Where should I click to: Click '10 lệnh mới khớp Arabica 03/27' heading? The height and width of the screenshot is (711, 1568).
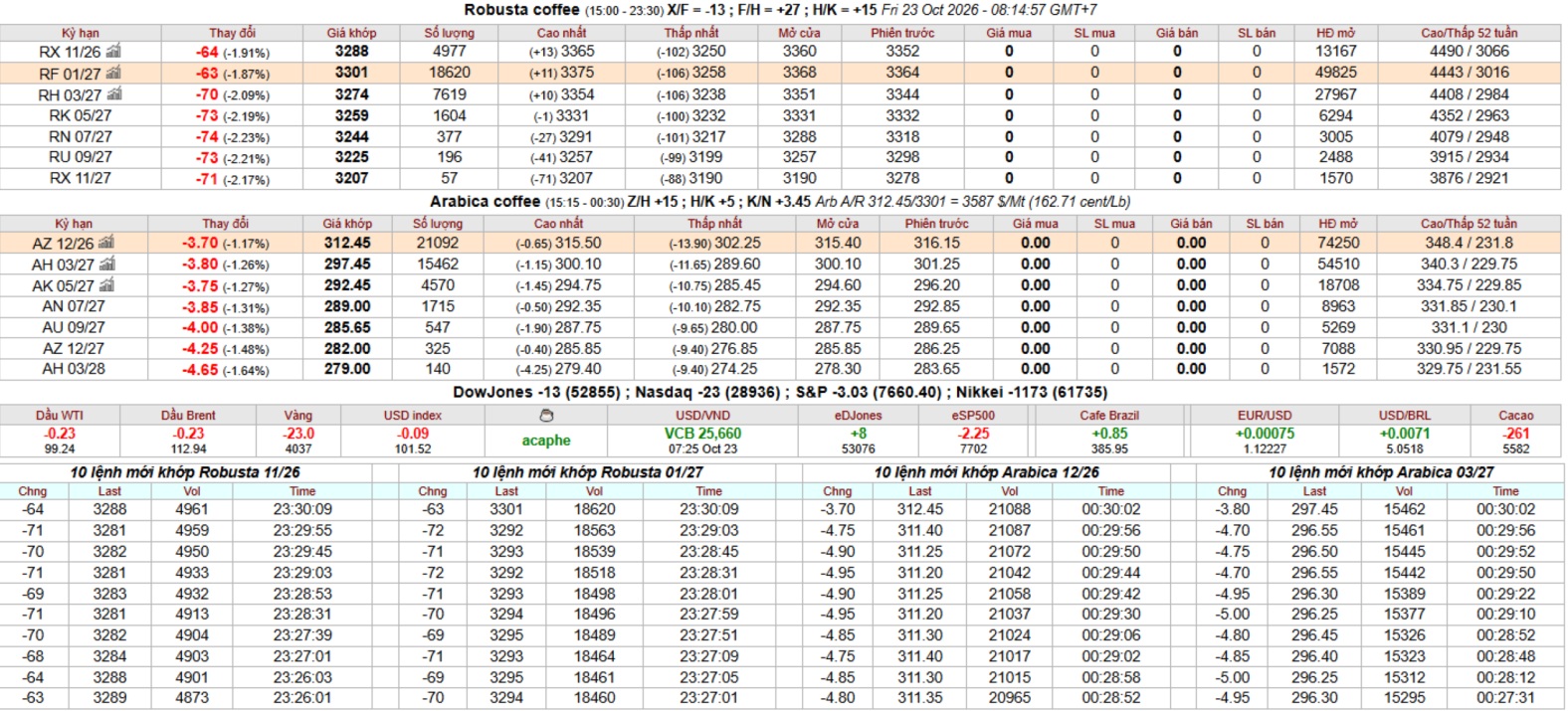click(1381, 472)
